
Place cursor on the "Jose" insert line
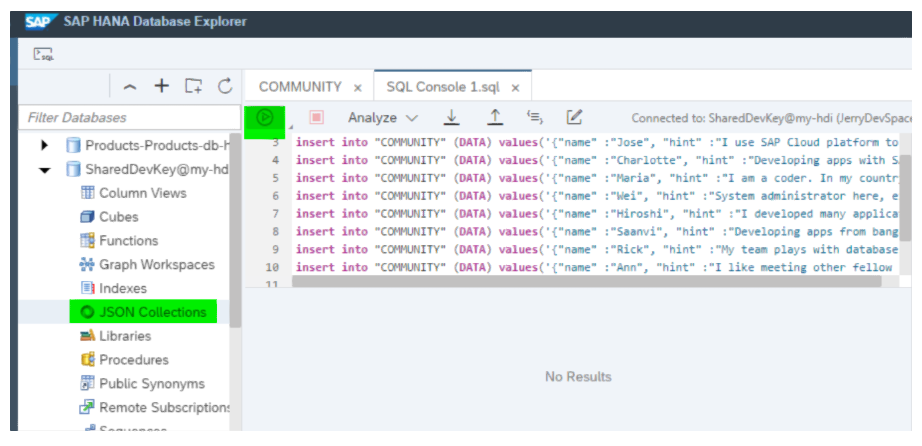pos(597,142)
